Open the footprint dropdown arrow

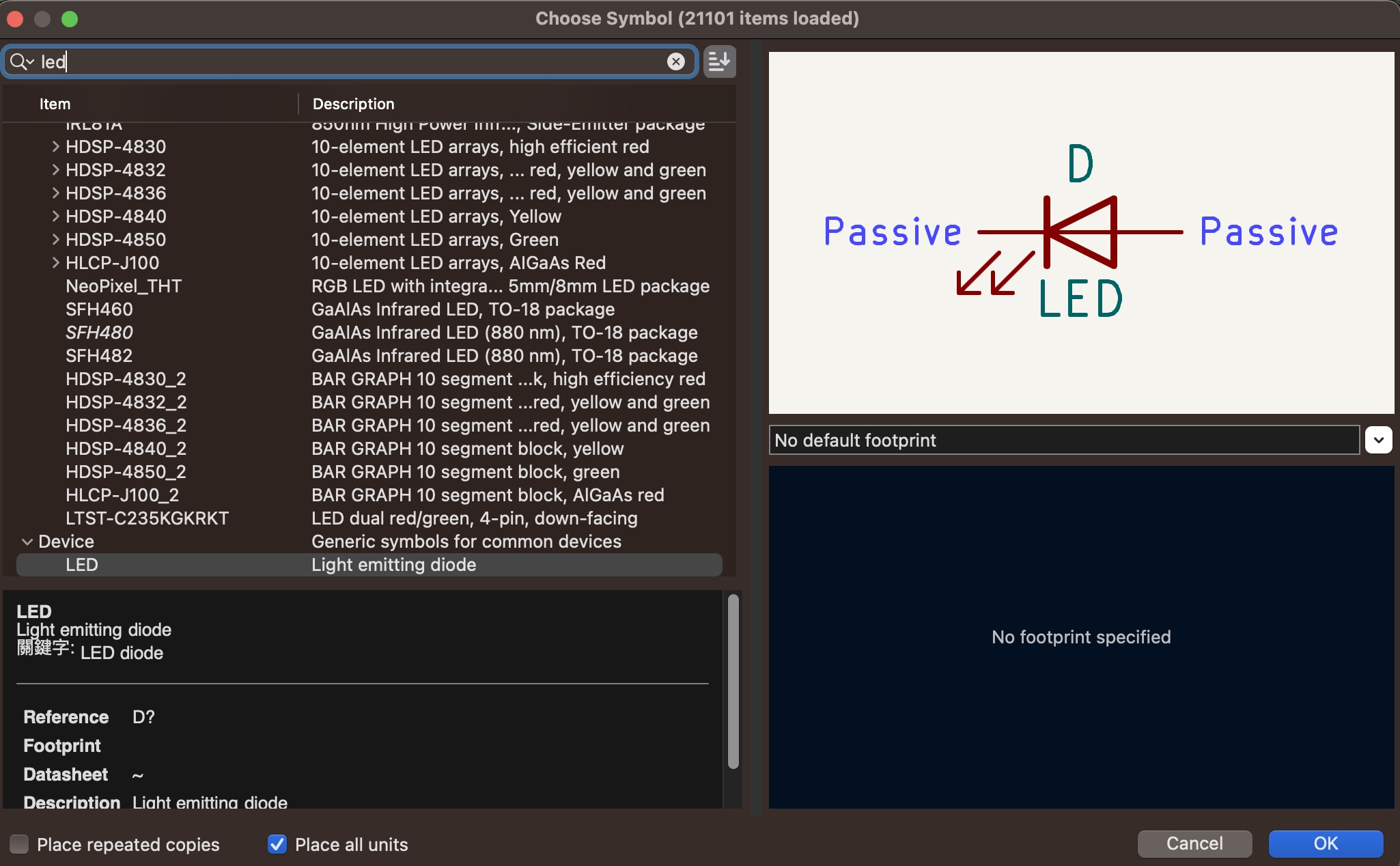[x=1378, y=440]
